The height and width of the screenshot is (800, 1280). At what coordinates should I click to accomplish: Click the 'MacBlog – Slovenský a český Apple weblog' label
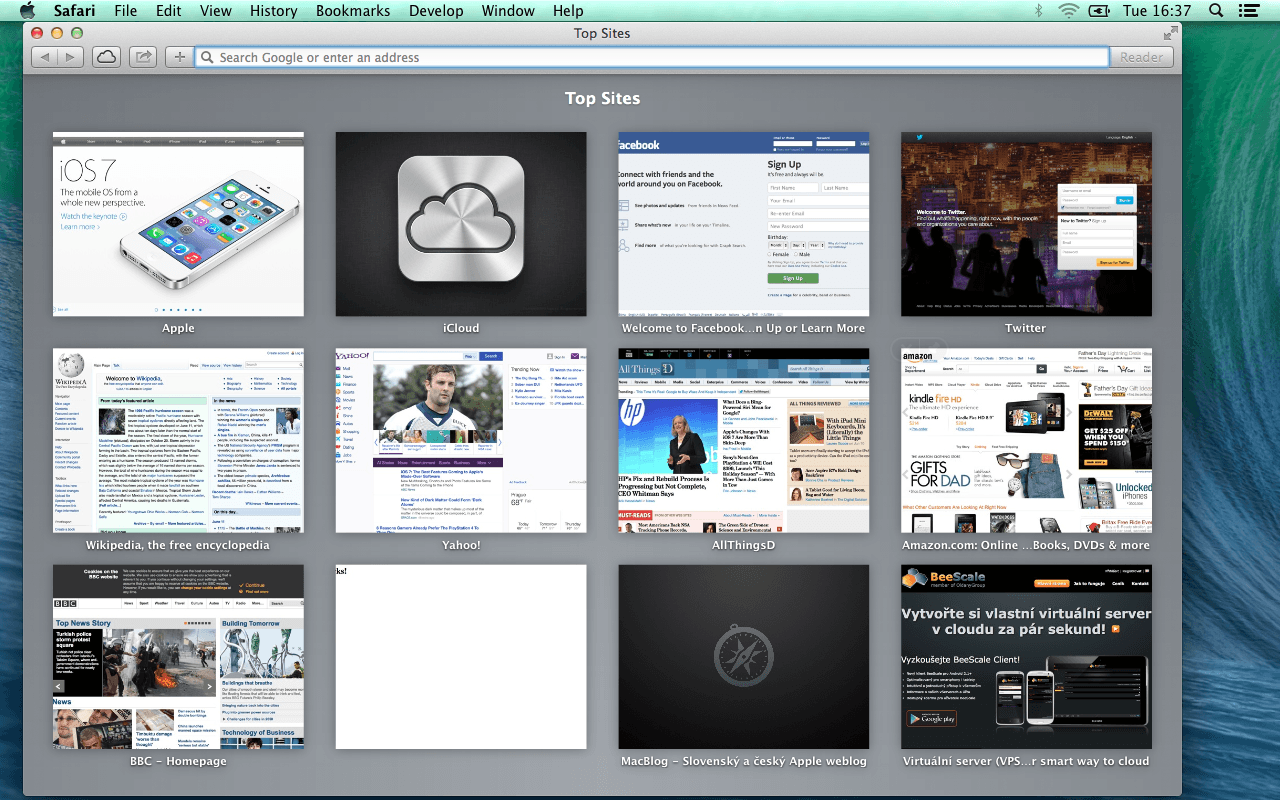[744, 761]
